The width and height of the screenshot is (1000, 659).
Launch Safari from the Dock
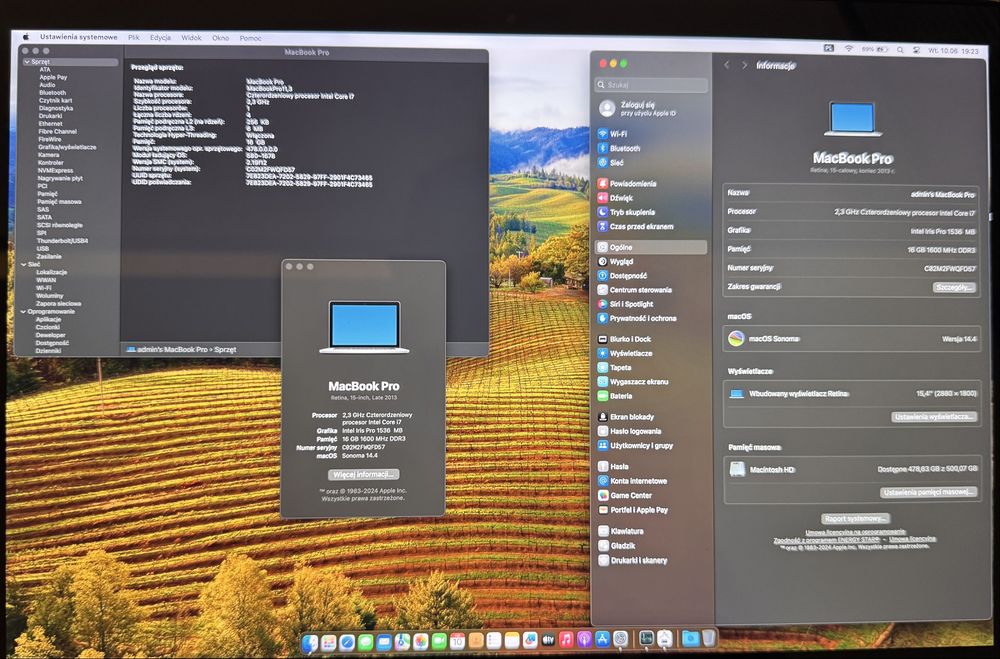[347, 641]
